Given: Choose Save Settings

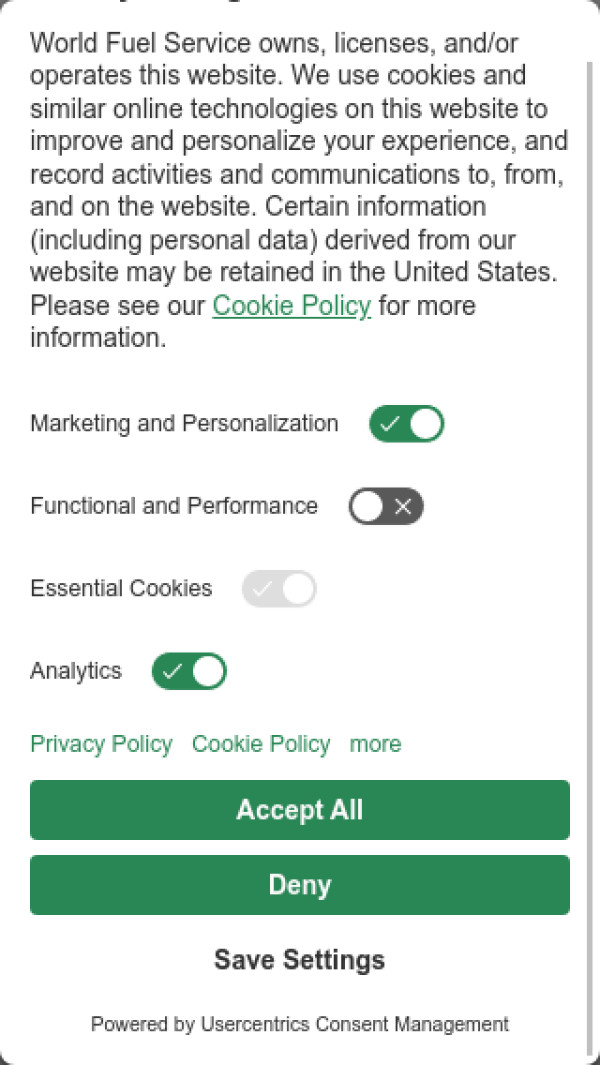Looking at the screenshot, I should [300, 960].
